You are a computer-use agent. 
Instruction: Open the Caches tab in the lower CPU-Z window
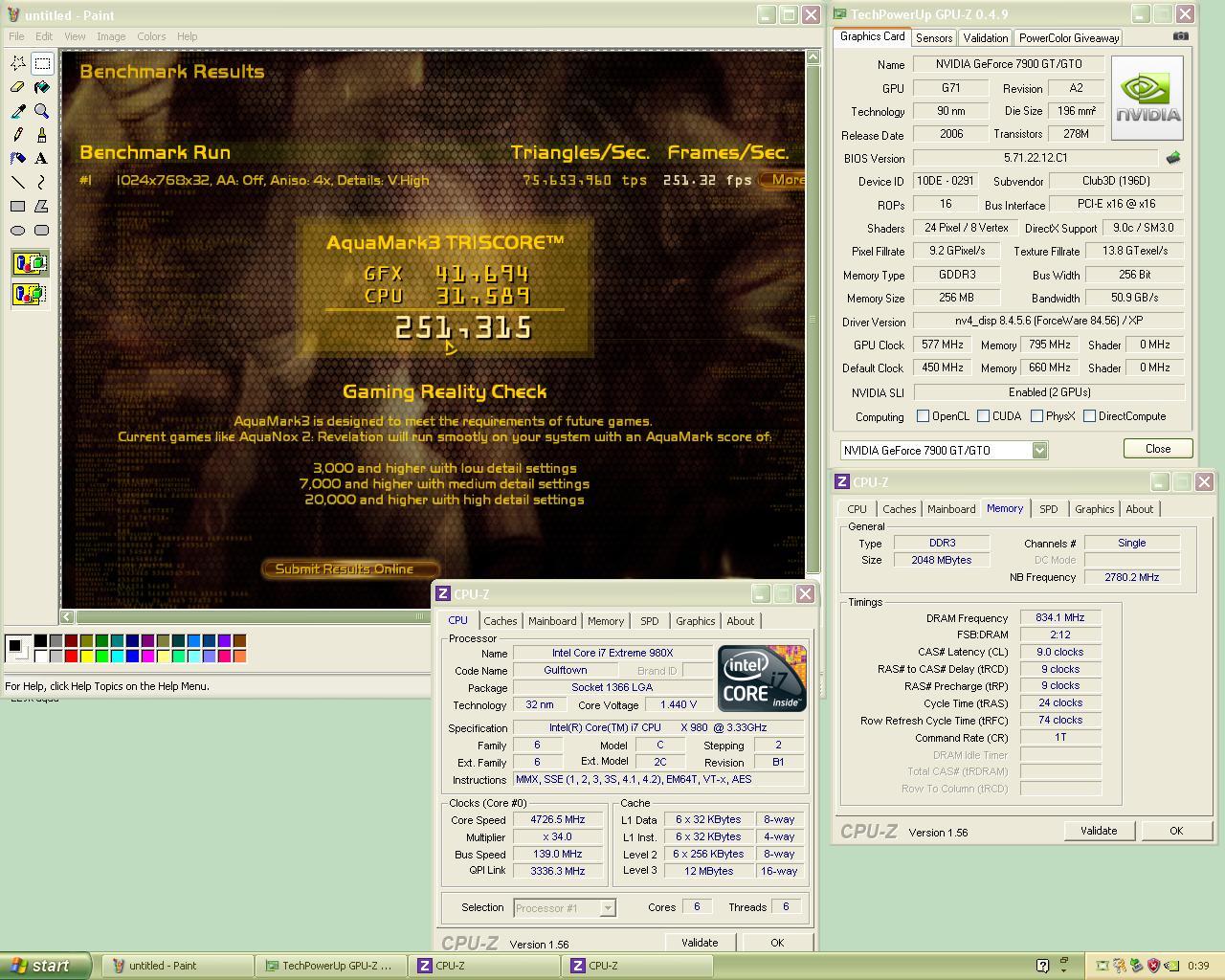[x=500, y=621]
